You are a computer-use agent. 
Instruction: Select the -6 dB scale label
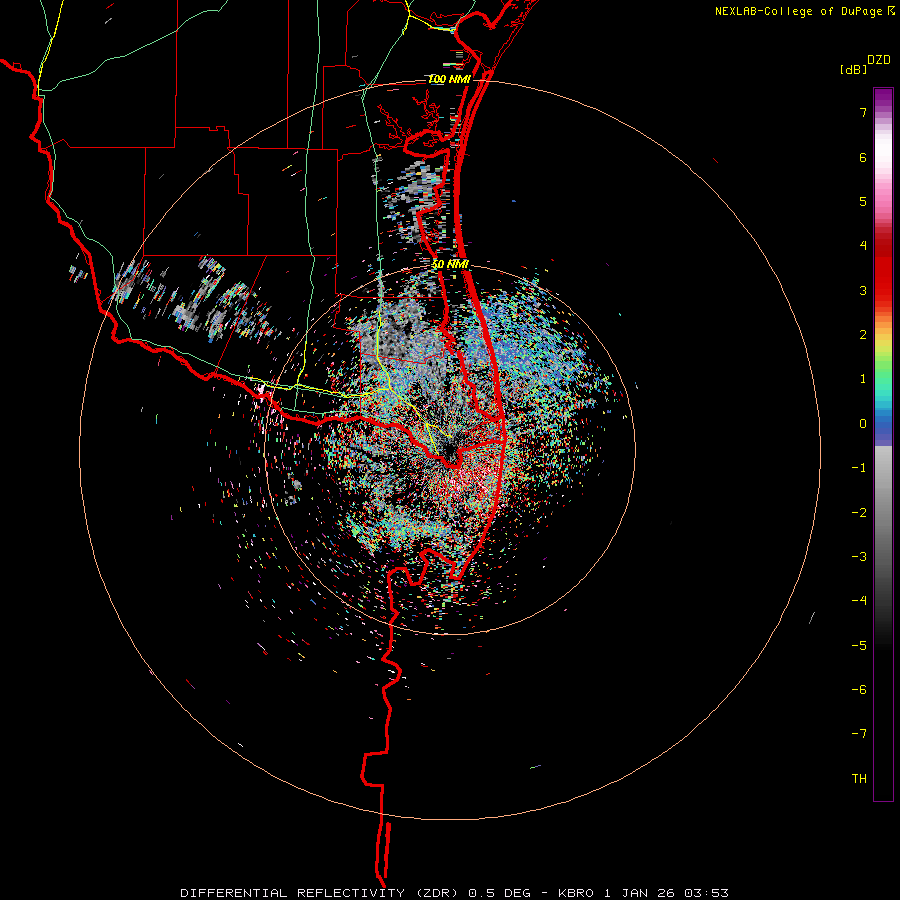tap(859, 690)
